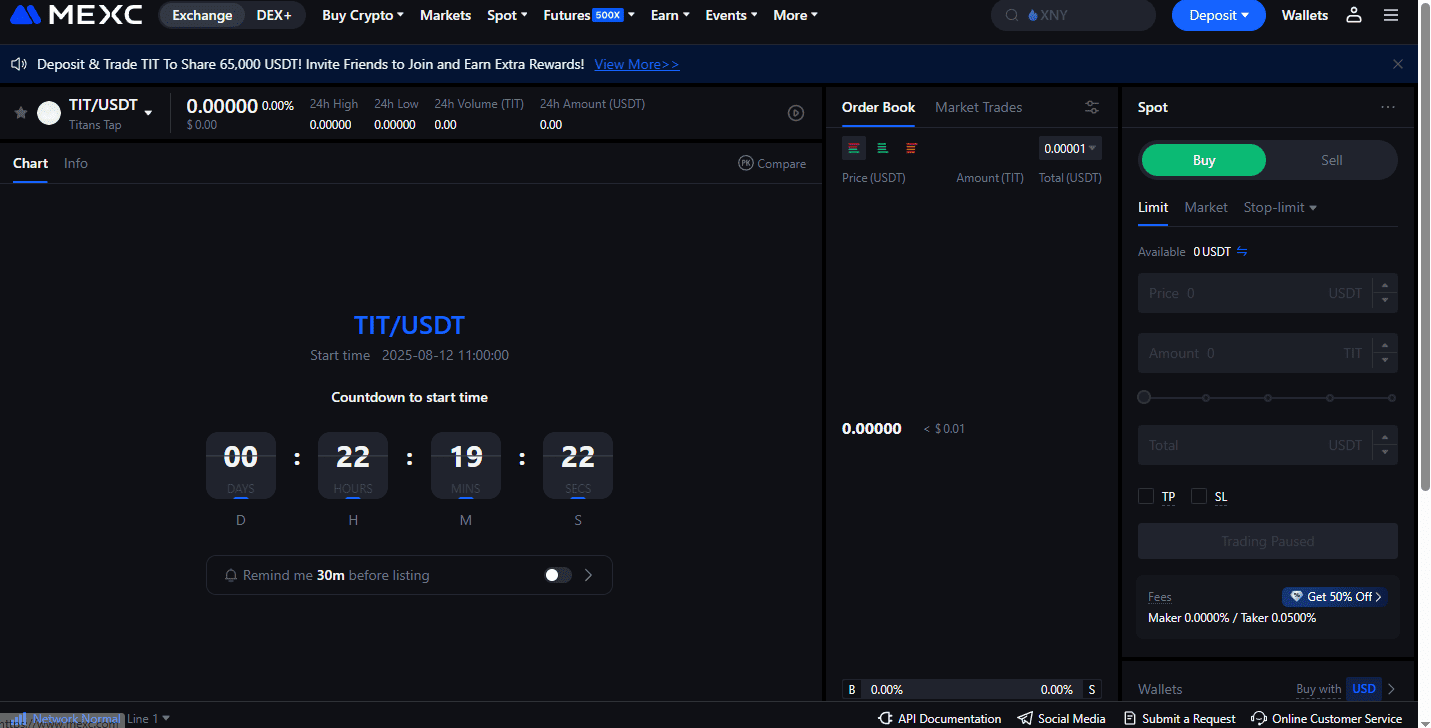Open the Buy Crypto dropdown
The width and height of the screenshot is (1431, 728).
363,15
